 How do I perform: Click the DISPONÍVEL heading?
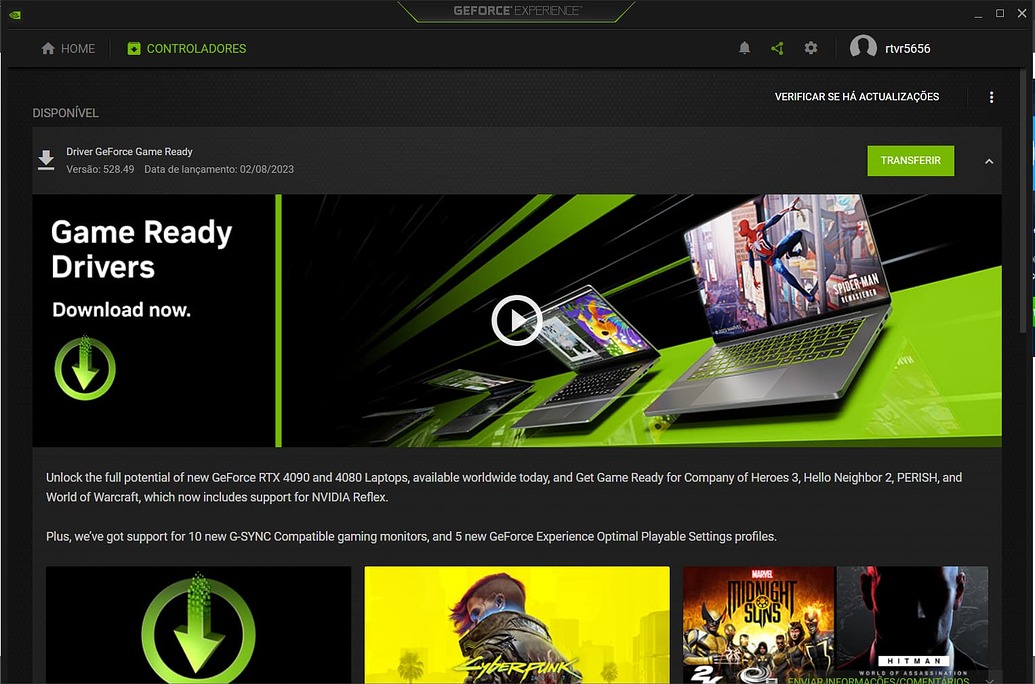(x=65, y=113)
